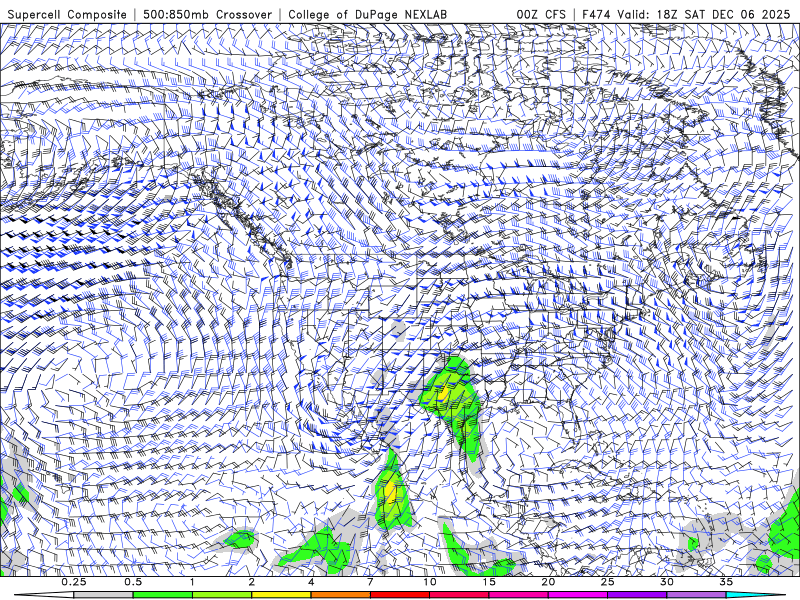Click the legend value 1
The width and height of the screenshot is (800, 600).
[192, 582]
